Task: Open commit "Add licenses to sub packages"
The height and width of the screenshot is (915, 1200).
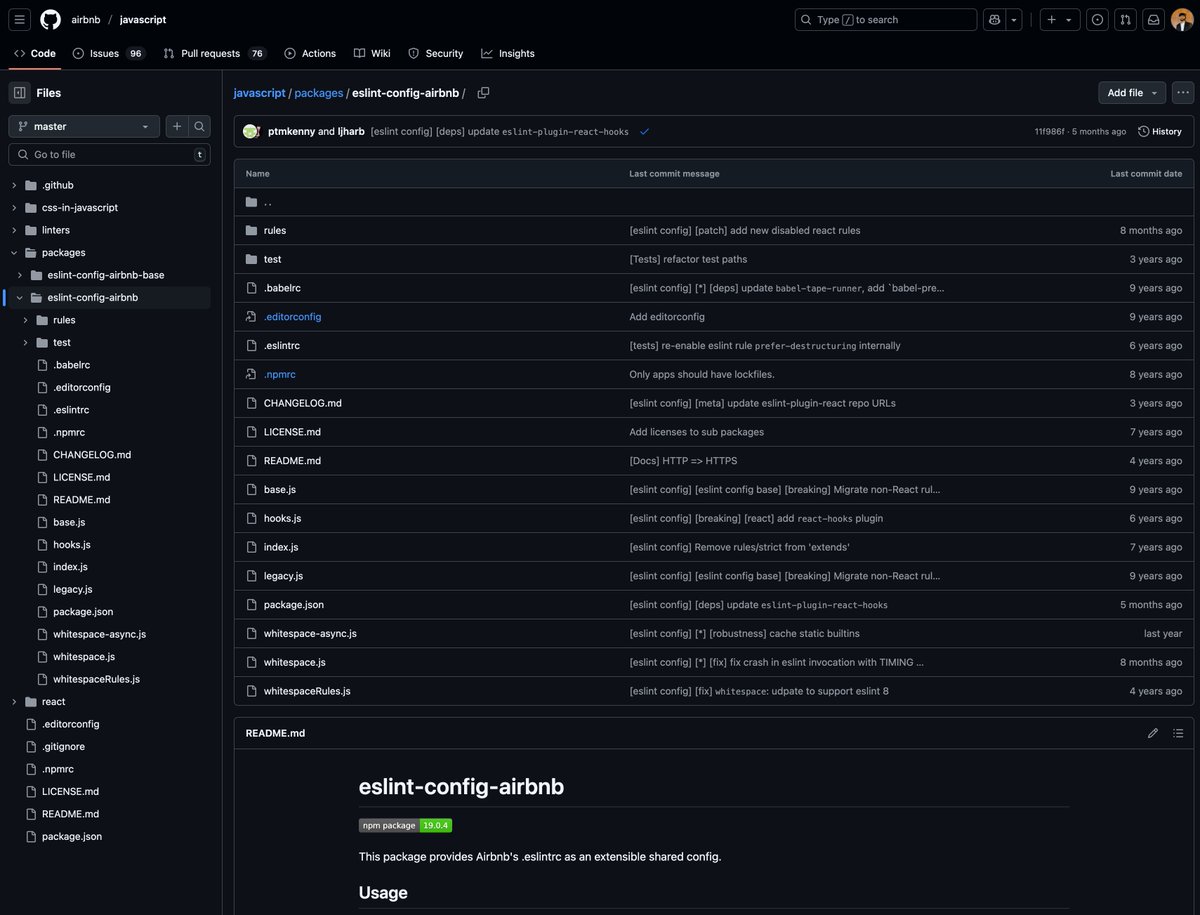Action: (696, 432)
